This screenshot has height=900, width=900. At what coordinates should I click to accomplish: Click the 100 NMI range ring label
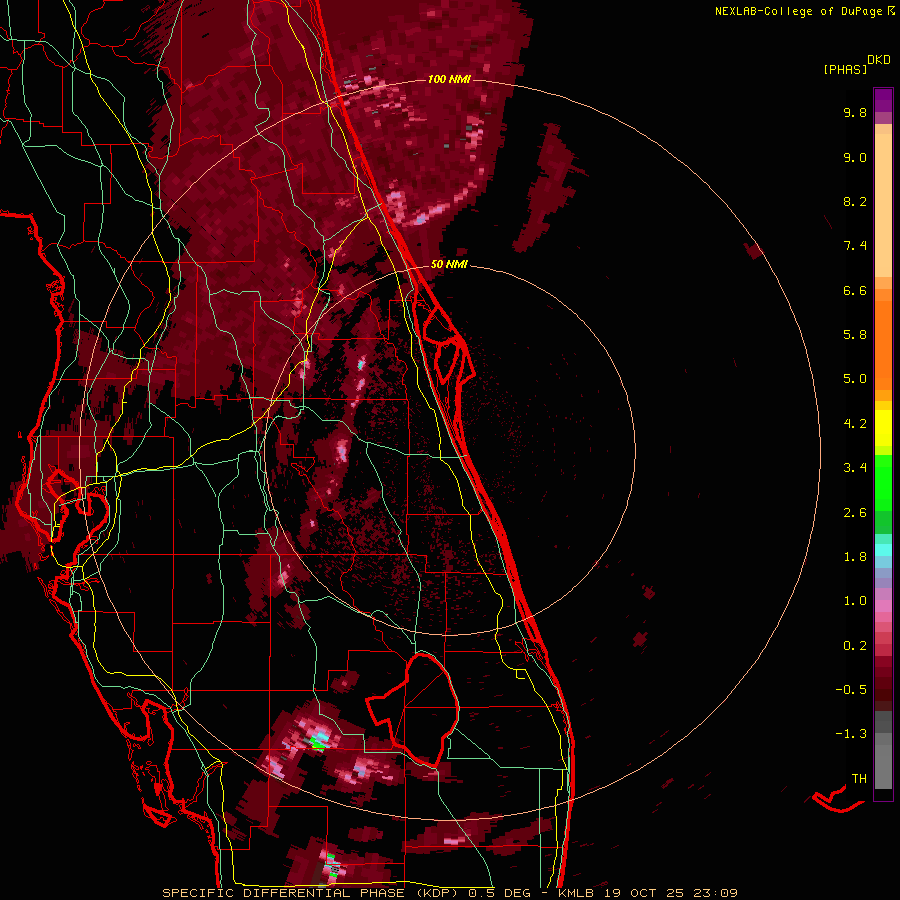coord(449,79)
